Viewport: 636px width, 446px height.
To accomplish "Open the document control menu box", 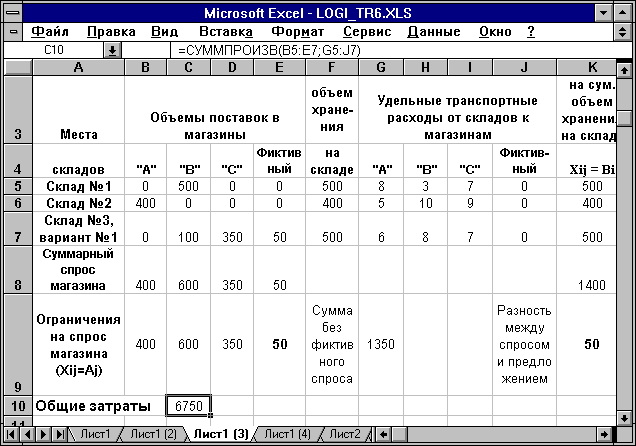I will 13,32.
